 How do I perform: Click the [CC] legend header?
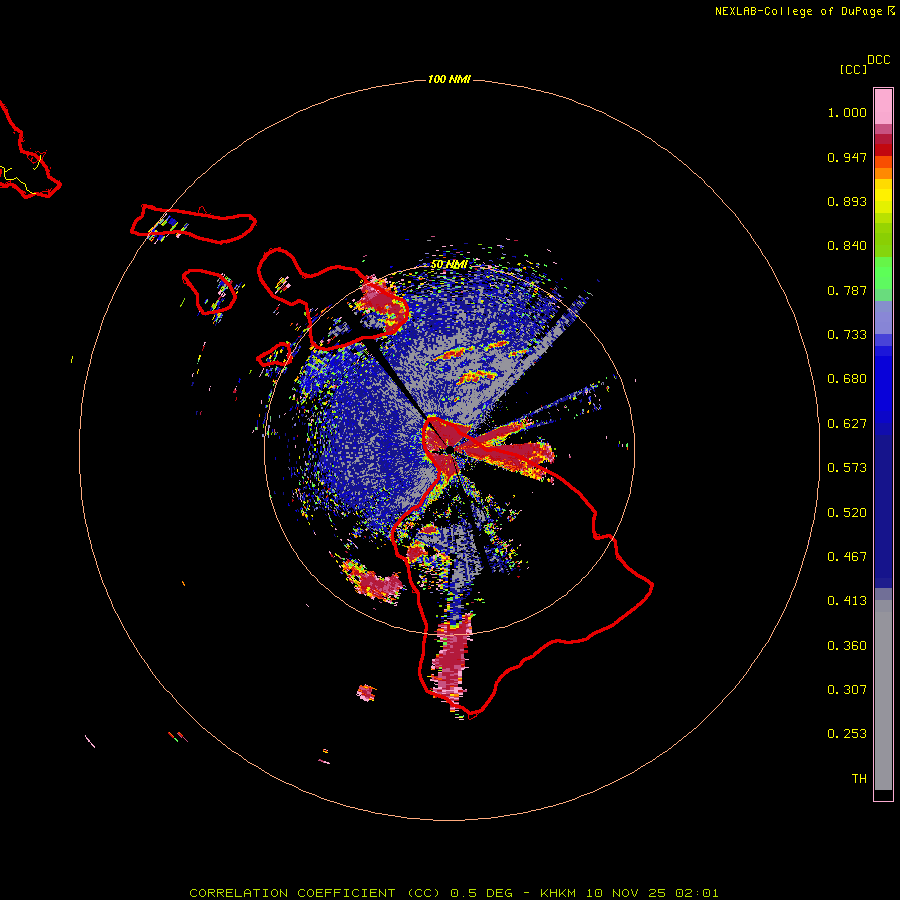coord(853,69)
